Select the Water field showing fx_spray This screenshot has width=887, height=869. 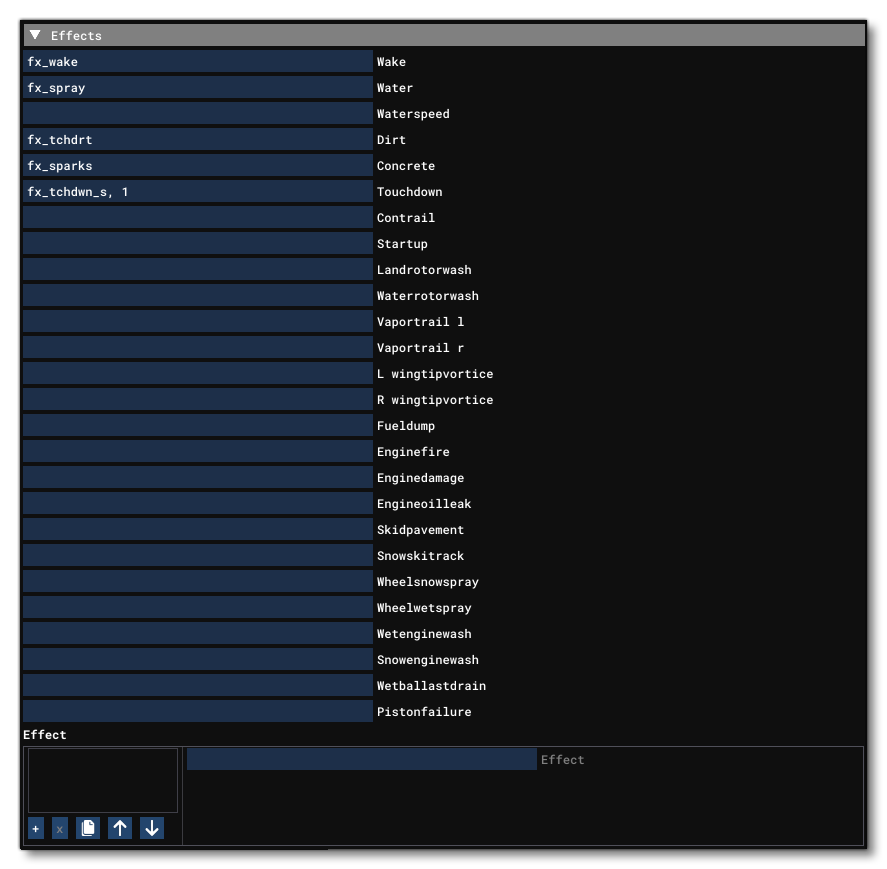coord(197,87)
